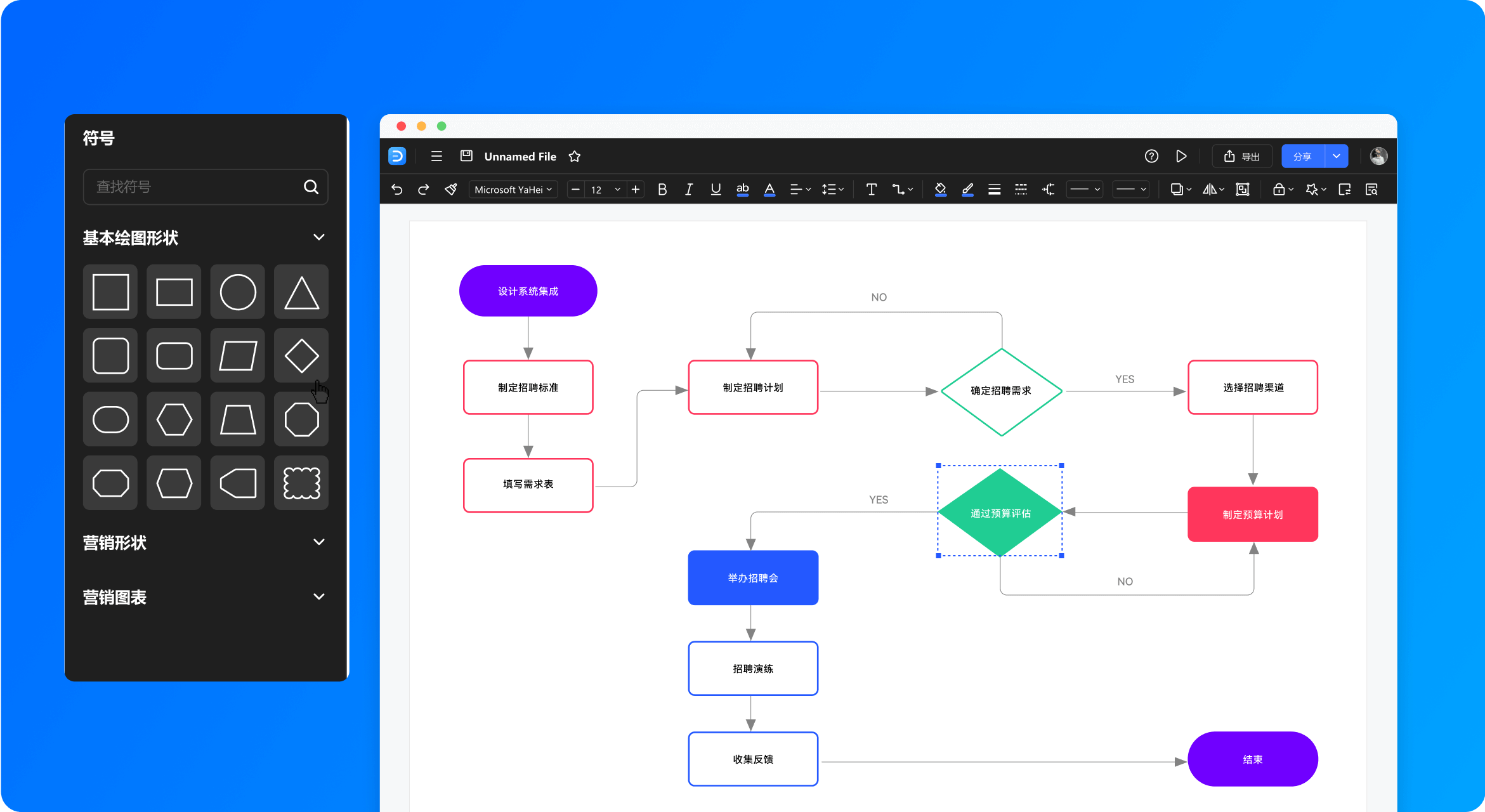Pick the hexagon shape from basic shapes

(x=174, y=419)
